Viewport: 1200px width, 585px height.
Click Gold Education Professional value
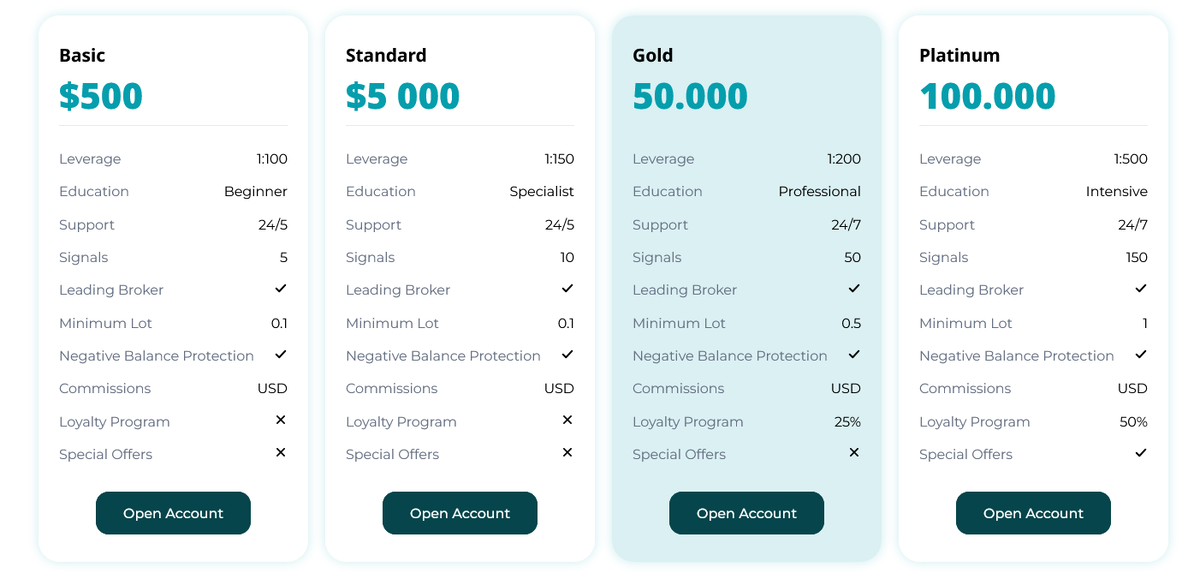pyautogui.click(x=819, y=191)
